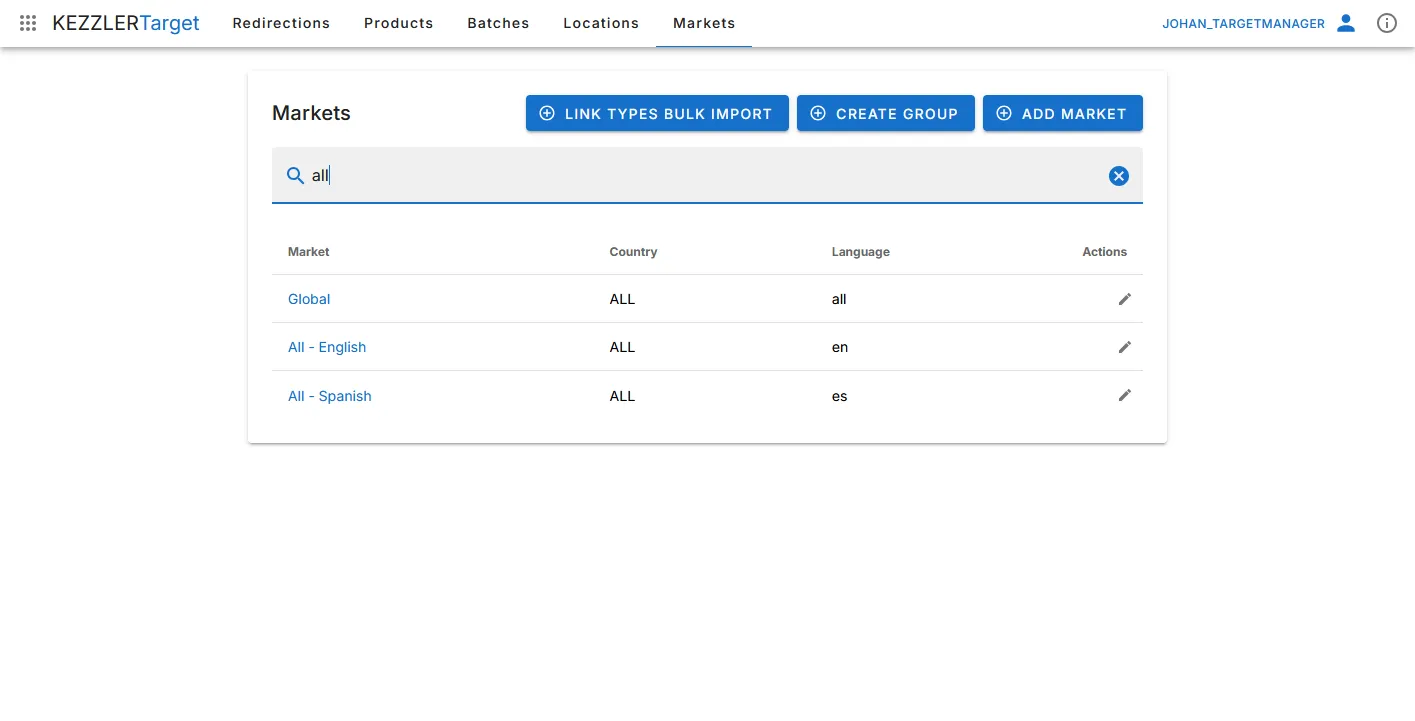Open the info icon in header

1386,23
